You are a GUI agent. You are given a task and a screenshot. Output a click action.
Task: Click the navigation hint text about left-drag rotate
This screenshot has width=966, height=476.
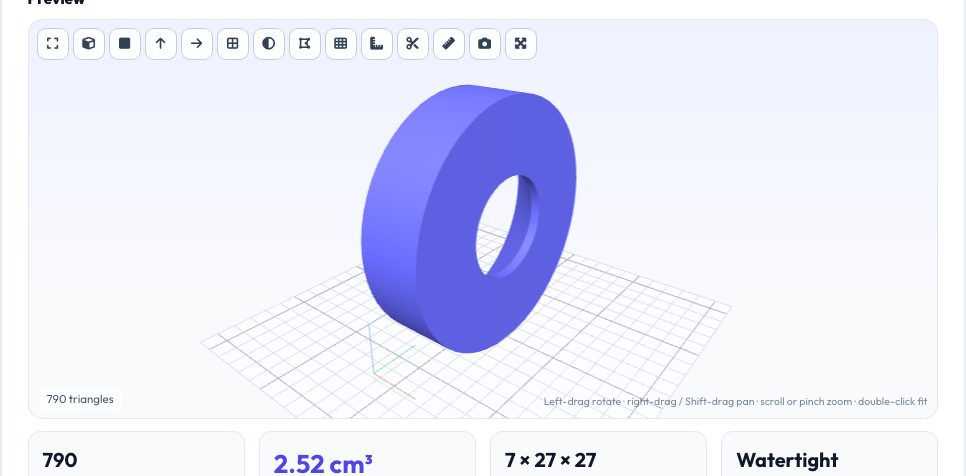(x=735, y=401)
